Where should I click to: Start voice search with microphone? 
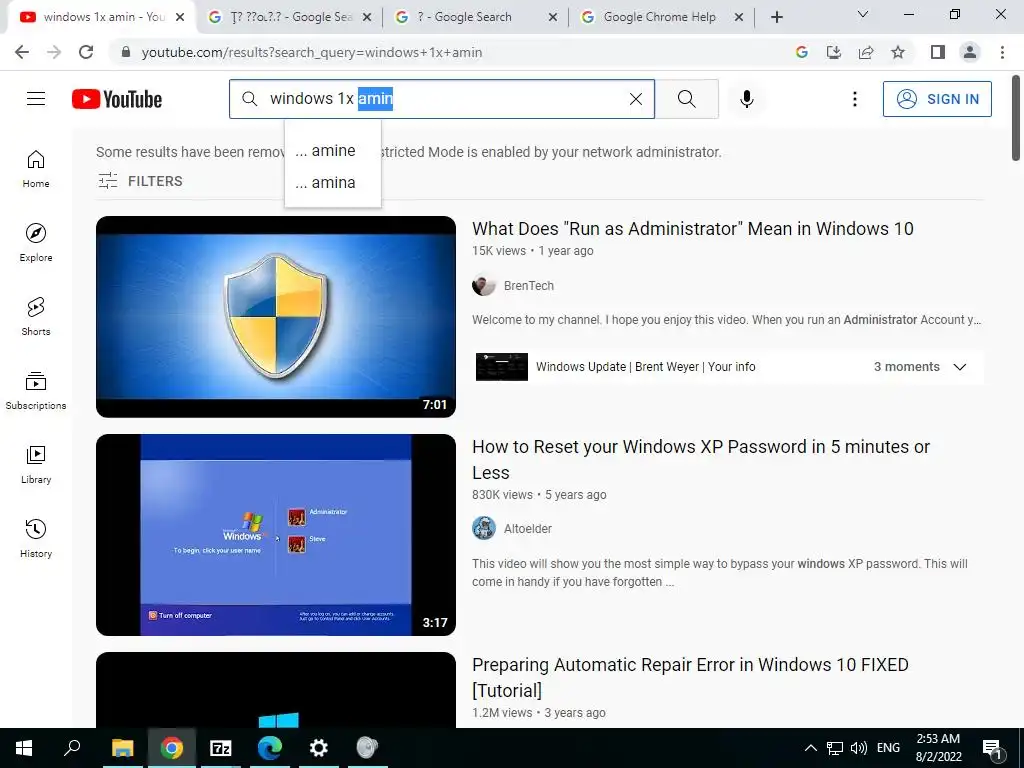point(746,99)
